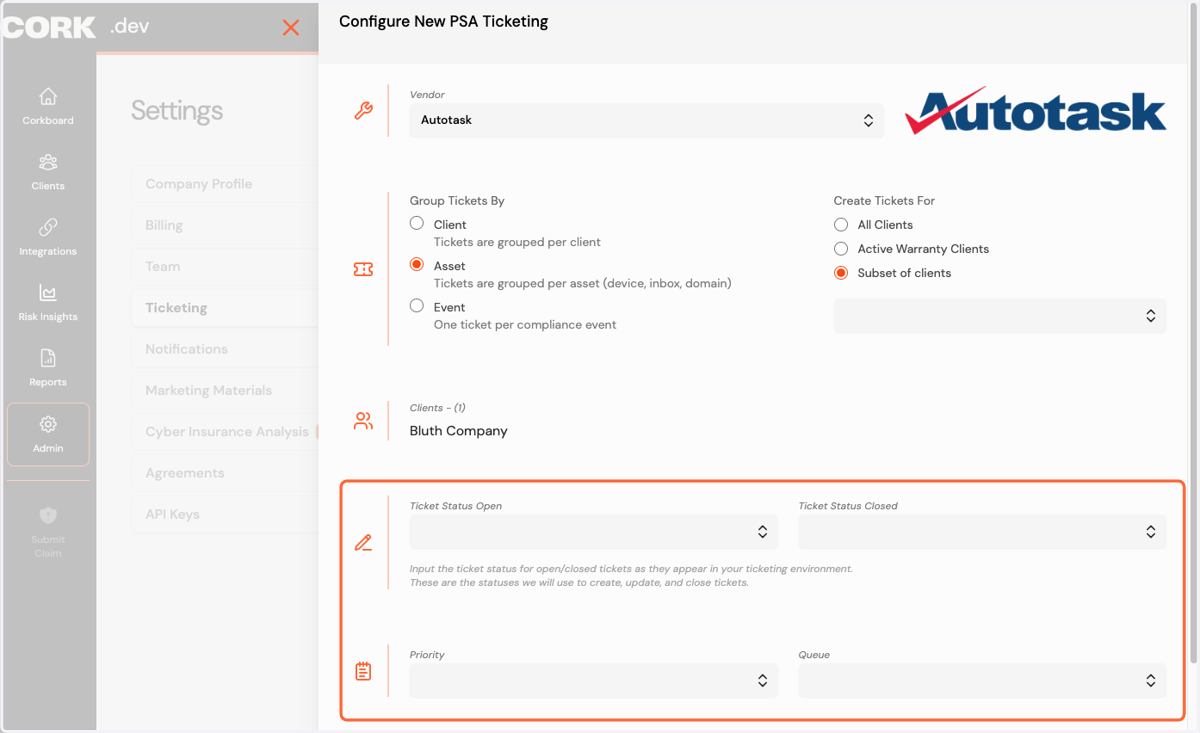
Task: Select Client grouping radio button
Action: pos(417,223)
